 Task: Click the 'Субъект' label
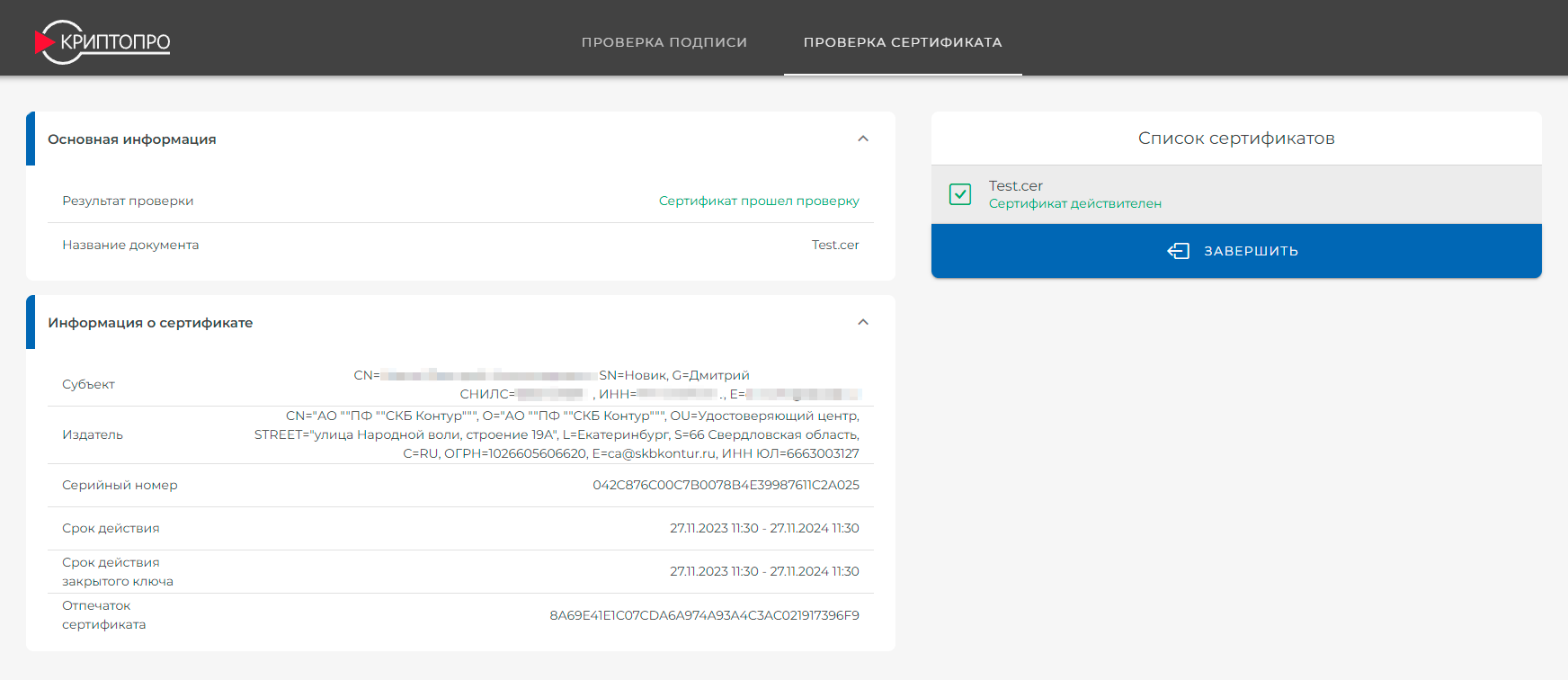(88, 384)
